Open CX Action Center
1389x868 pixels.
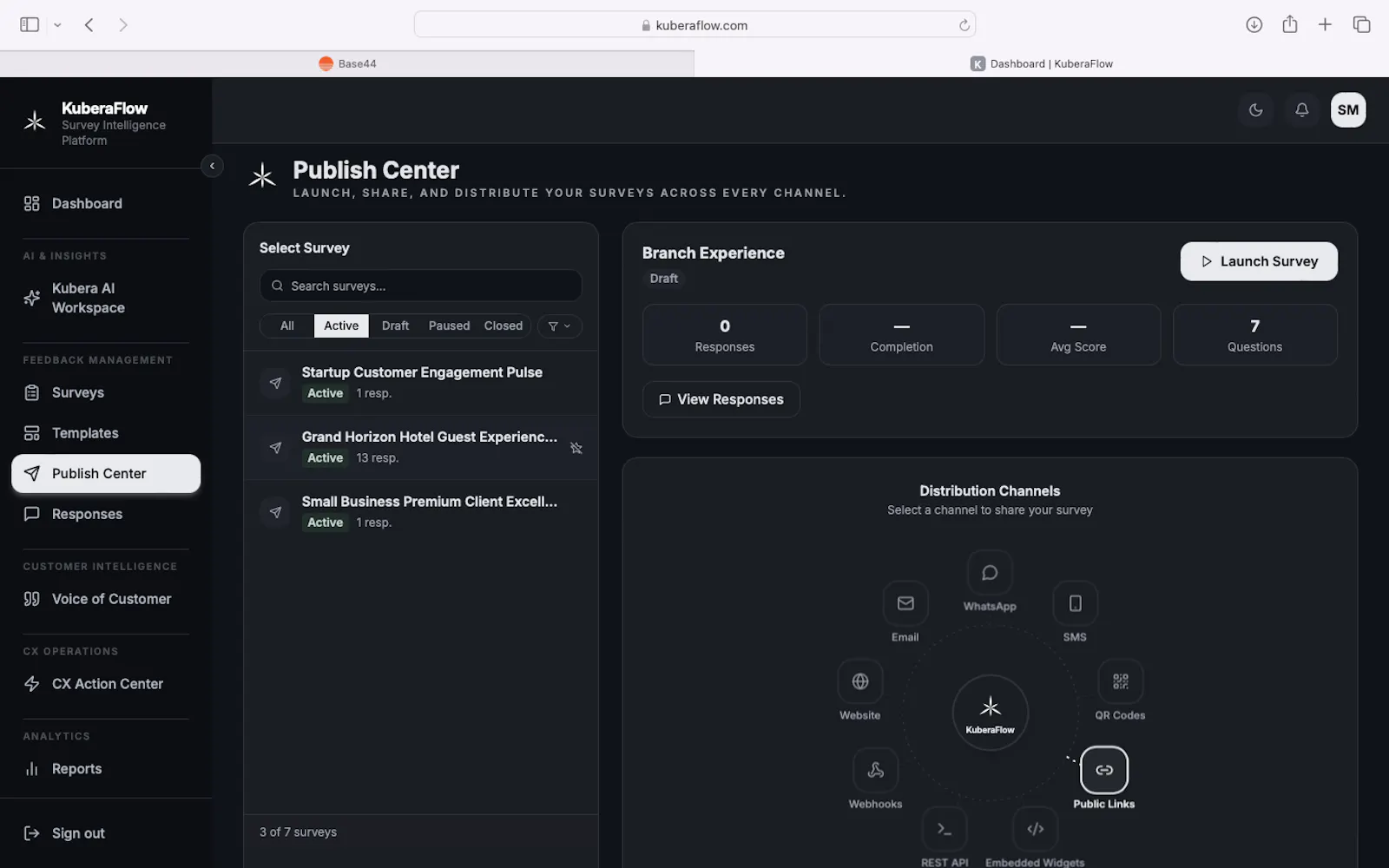pos(106,684)
